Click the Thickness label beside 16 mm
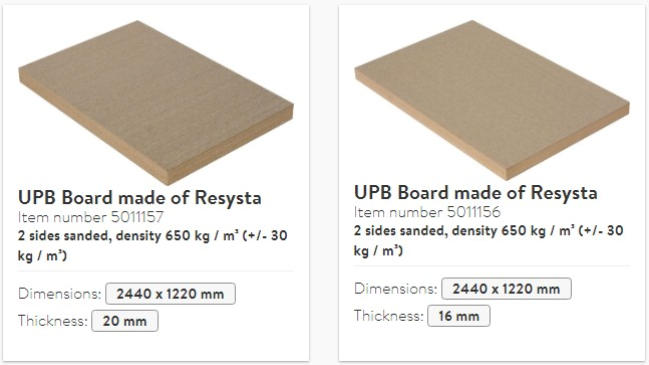This screenshot has width=649, height=365. pyautogui.click(x=389, y=316)
